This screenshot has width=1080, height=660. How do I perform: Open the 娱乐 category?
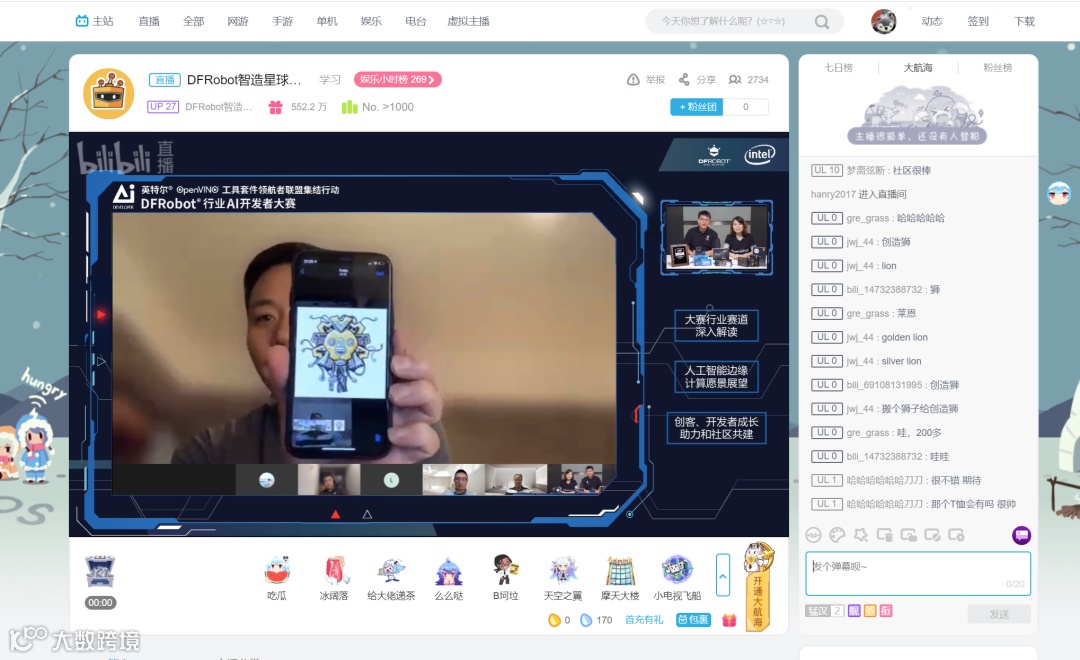click(x=371, y=21)
